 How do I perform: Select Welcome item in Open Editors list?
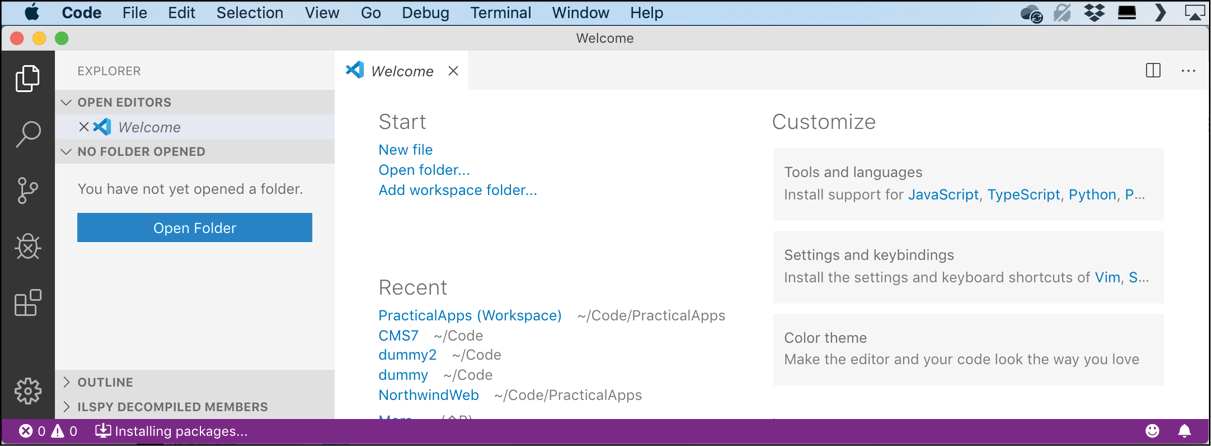point(195,127)
